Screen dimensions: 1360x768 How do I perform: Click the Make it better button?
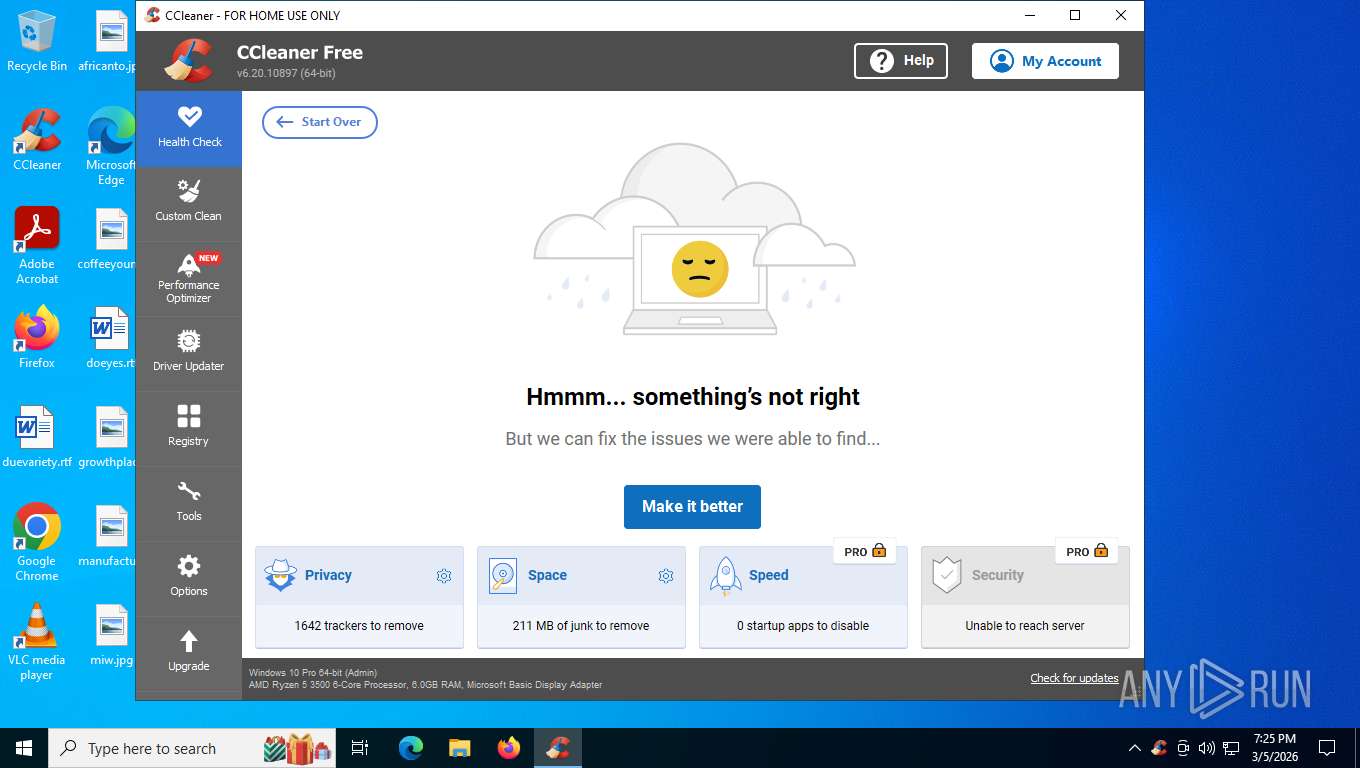point(692,507)
